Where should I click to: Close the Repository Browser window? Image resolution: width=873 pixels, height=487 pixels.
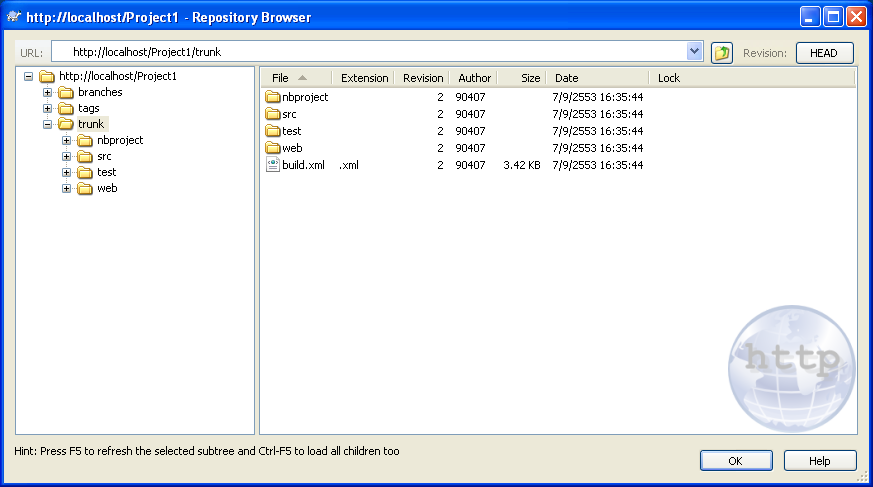(856, 17)
